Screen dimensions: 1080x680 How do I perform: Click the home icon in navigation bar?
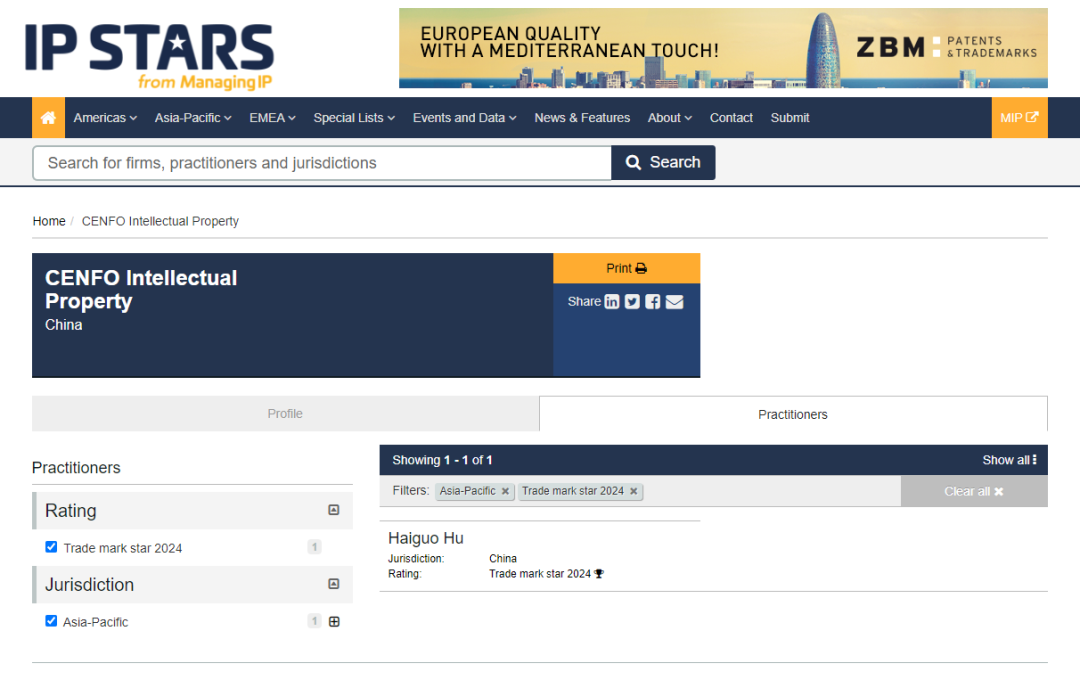pos(48,118)
